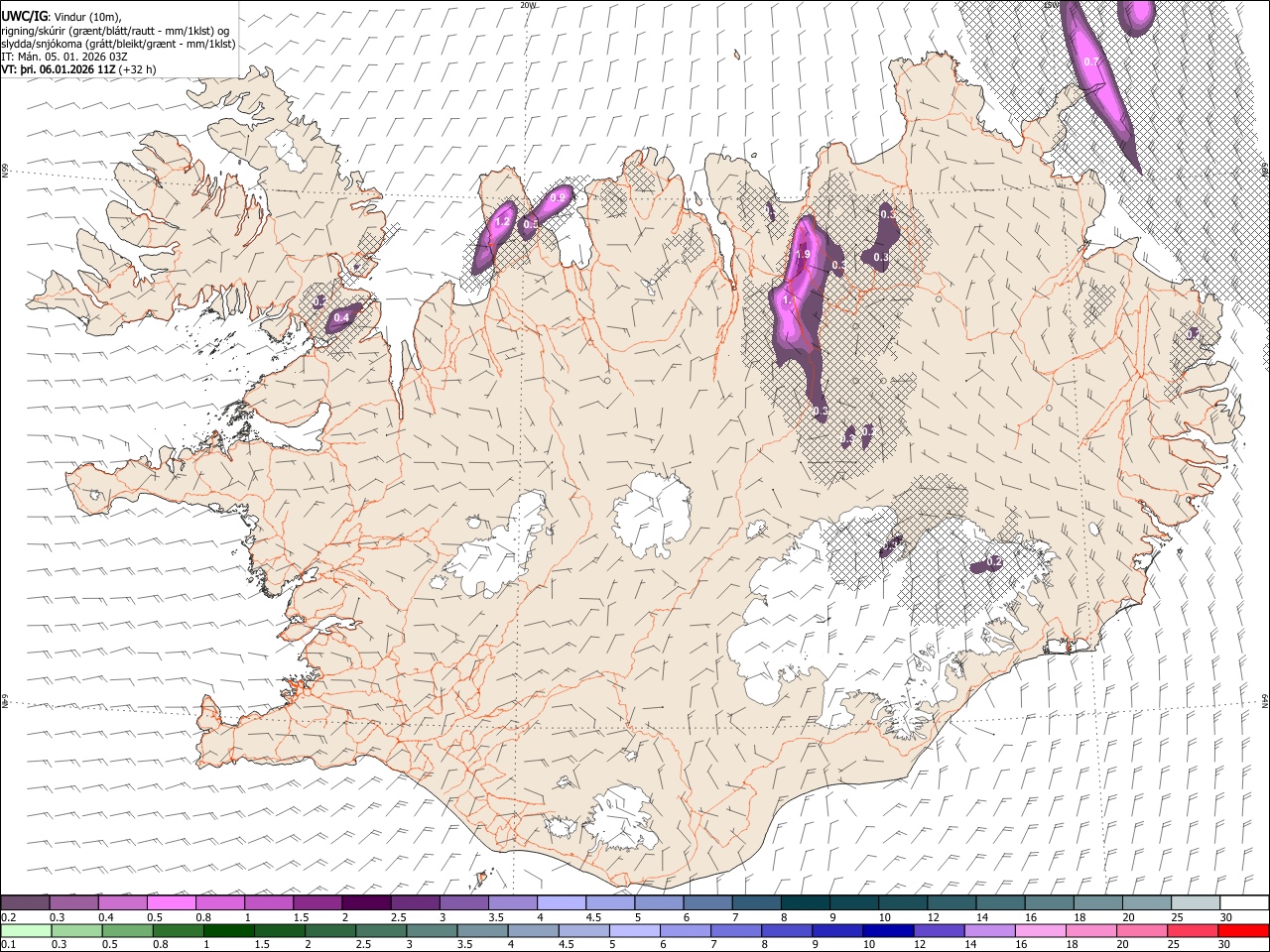Click the bright red lower swatch labeled 30
The height and width of the screenshot is (952, 1270).
point(1242,930)
